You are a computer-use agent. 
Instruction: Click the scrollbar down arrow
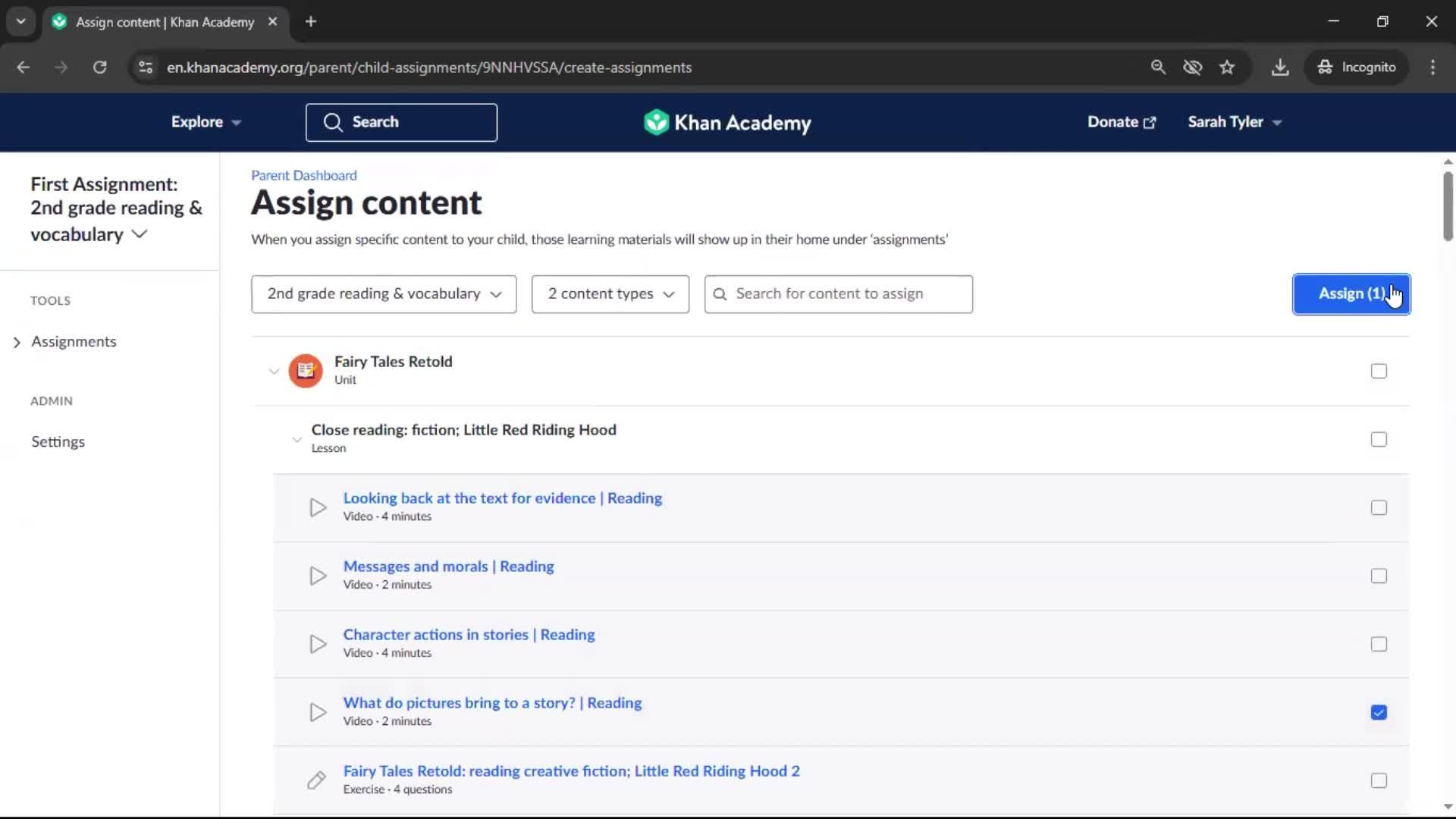[x=1448, y=807]
